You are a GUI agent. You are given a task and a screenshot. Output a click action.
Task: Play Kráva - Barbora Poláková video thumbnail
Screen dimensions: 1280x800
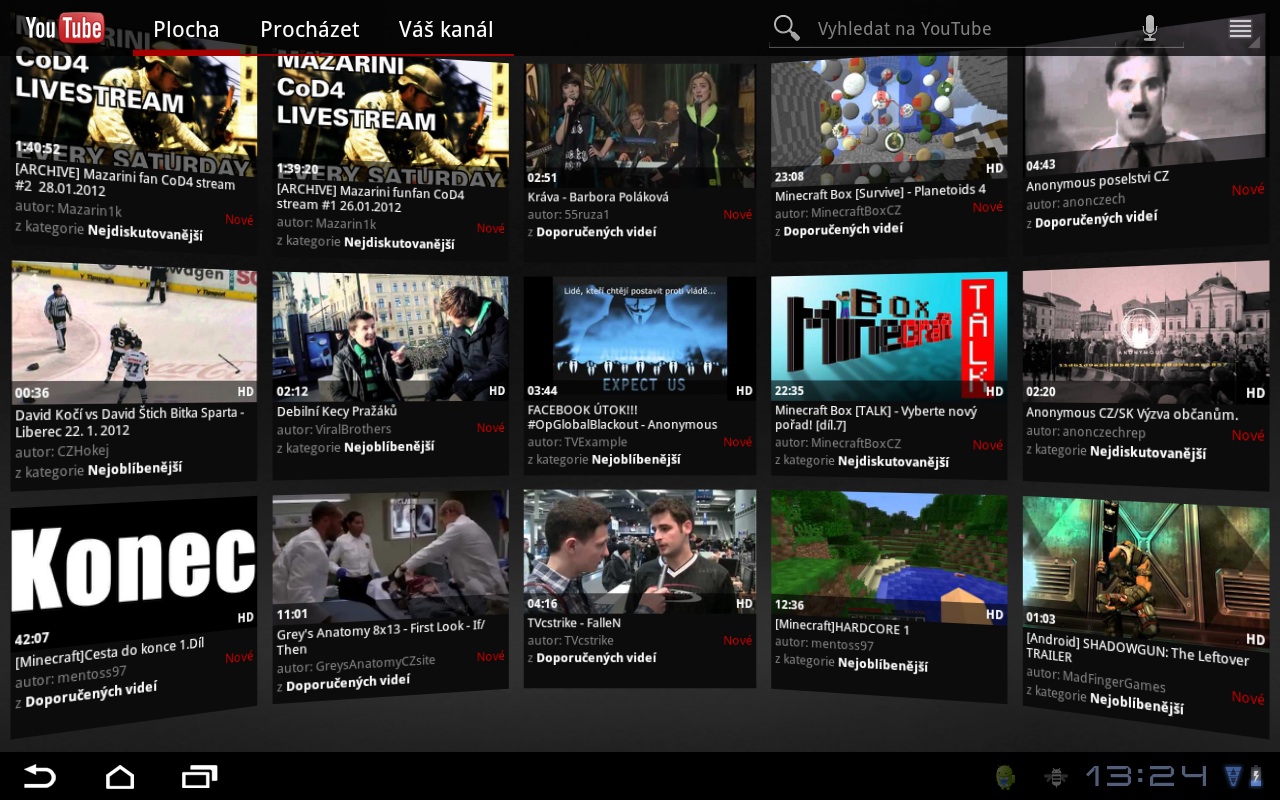click(639, 125)
